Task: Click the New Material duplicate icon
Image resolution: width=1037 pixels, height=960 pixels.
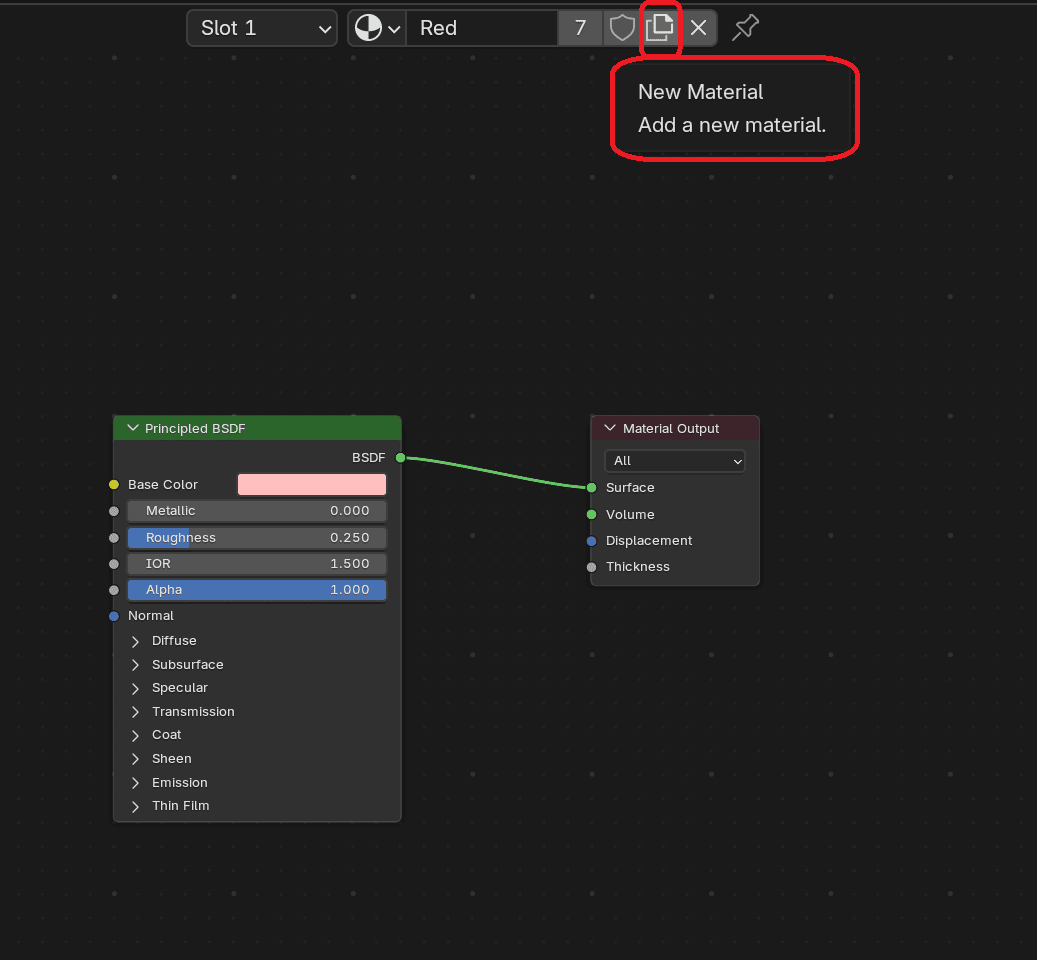Action: point(659,28)
